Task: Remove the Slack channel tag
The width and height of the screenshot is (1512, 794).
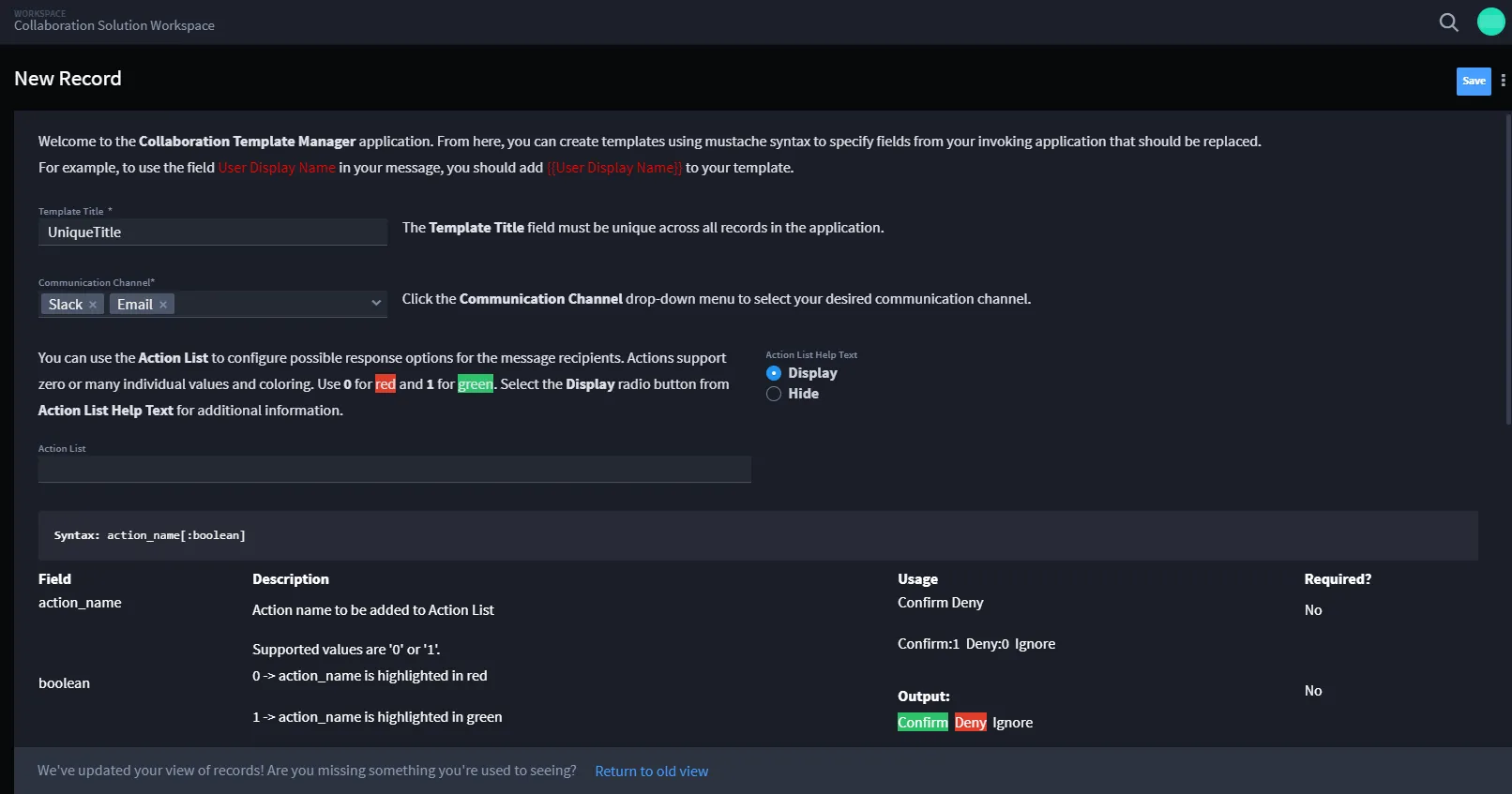Action: [93, 305]
